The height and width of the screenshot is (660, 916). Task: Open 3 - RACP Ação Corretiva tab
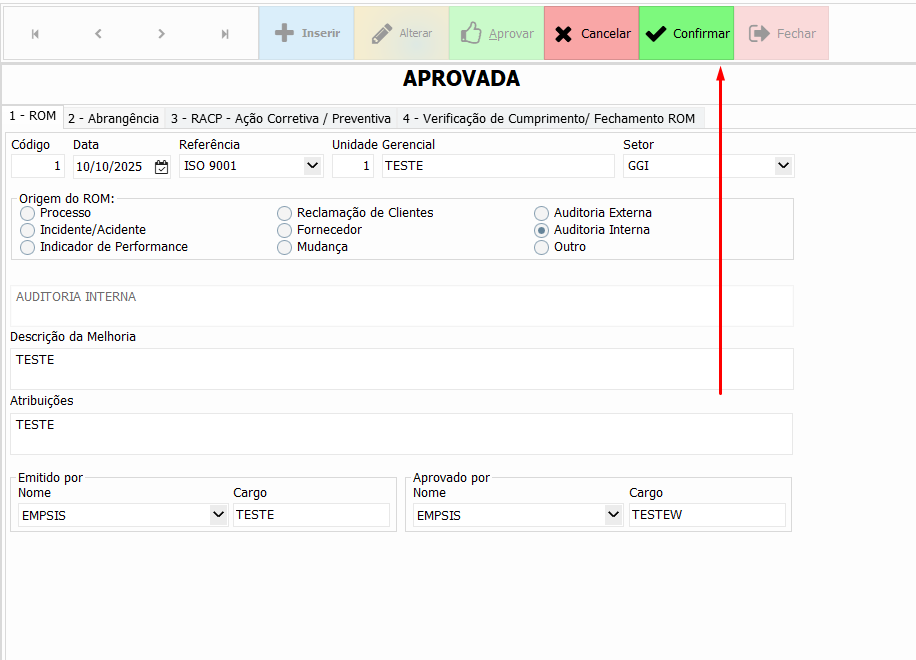click(280, 118)
